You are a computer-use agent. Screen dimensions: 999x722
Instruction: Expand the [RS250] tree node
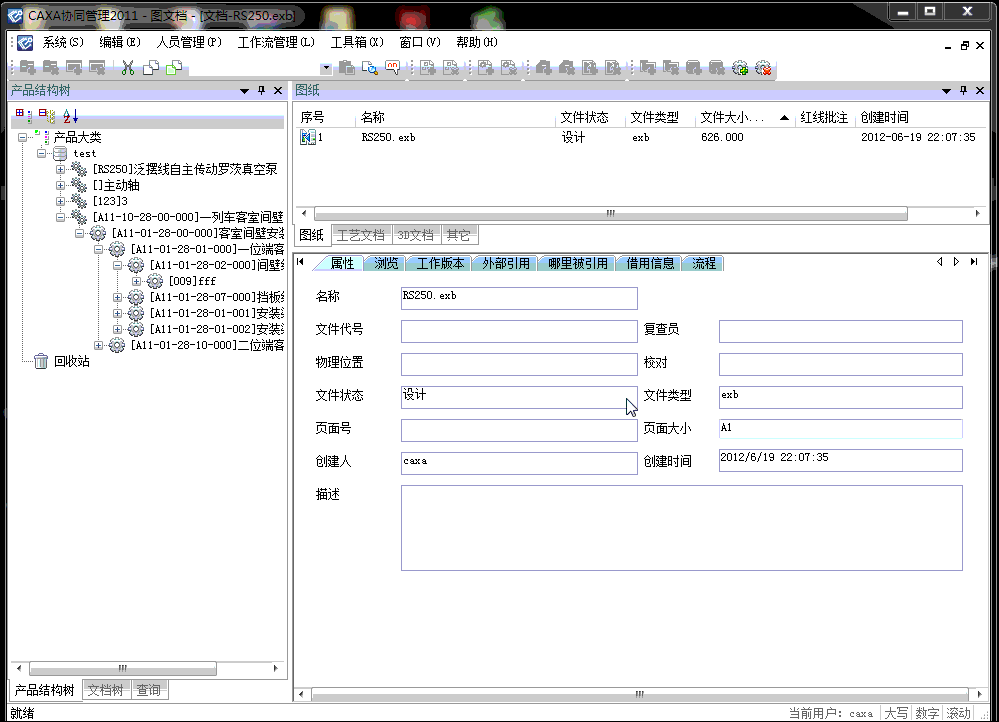pos(61,170)
